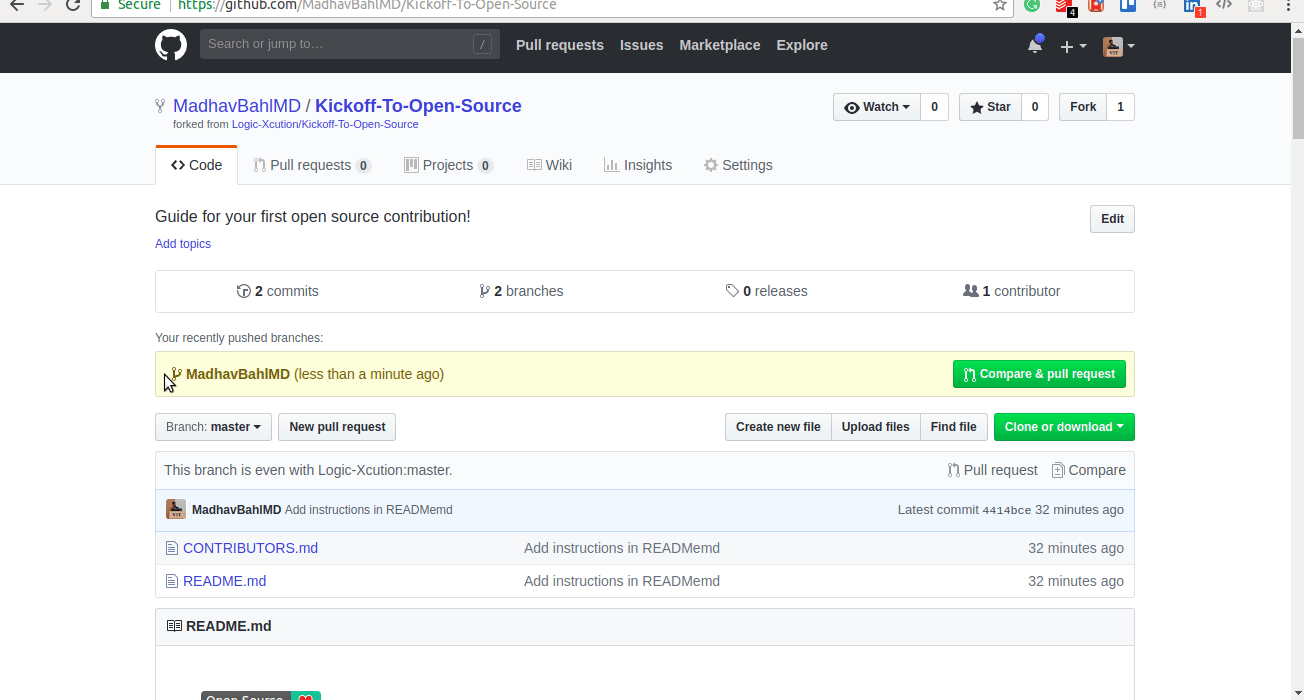View the 1 contributor page
The image size is (1304, 700).
1011,291
